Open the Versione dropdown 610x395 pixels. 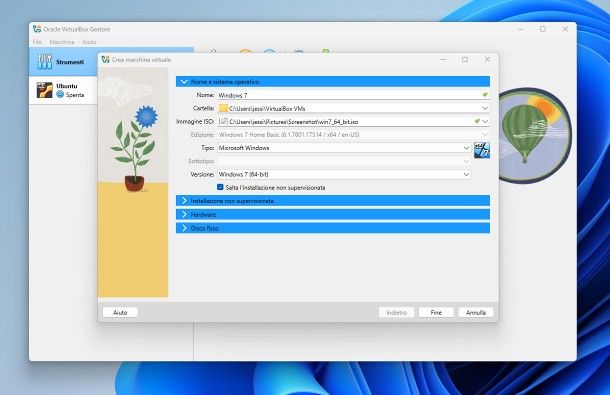click(466, 174)
